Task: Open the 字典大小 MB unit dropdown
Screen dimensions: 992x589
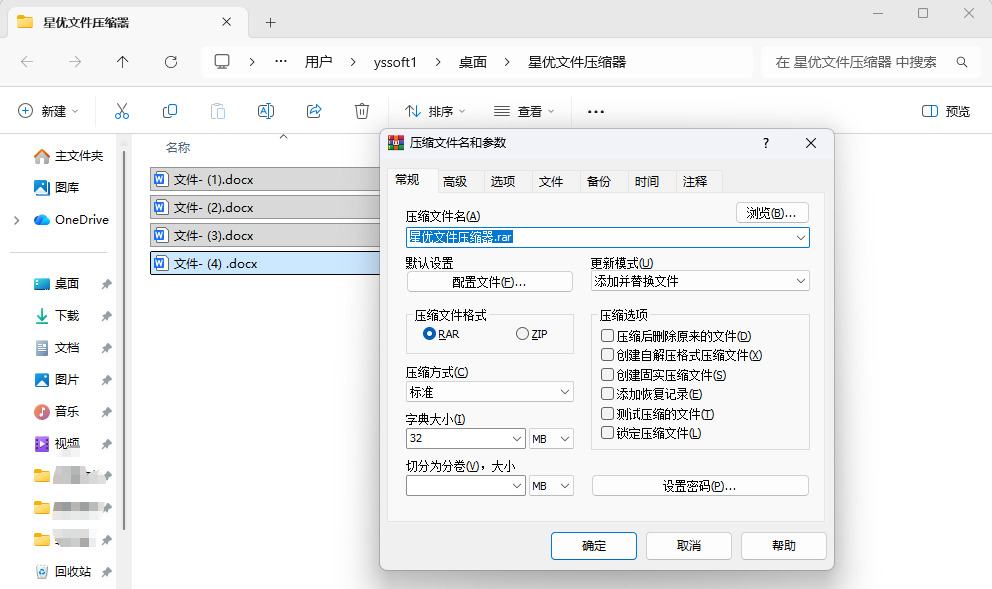Action: tap(551, 438)
